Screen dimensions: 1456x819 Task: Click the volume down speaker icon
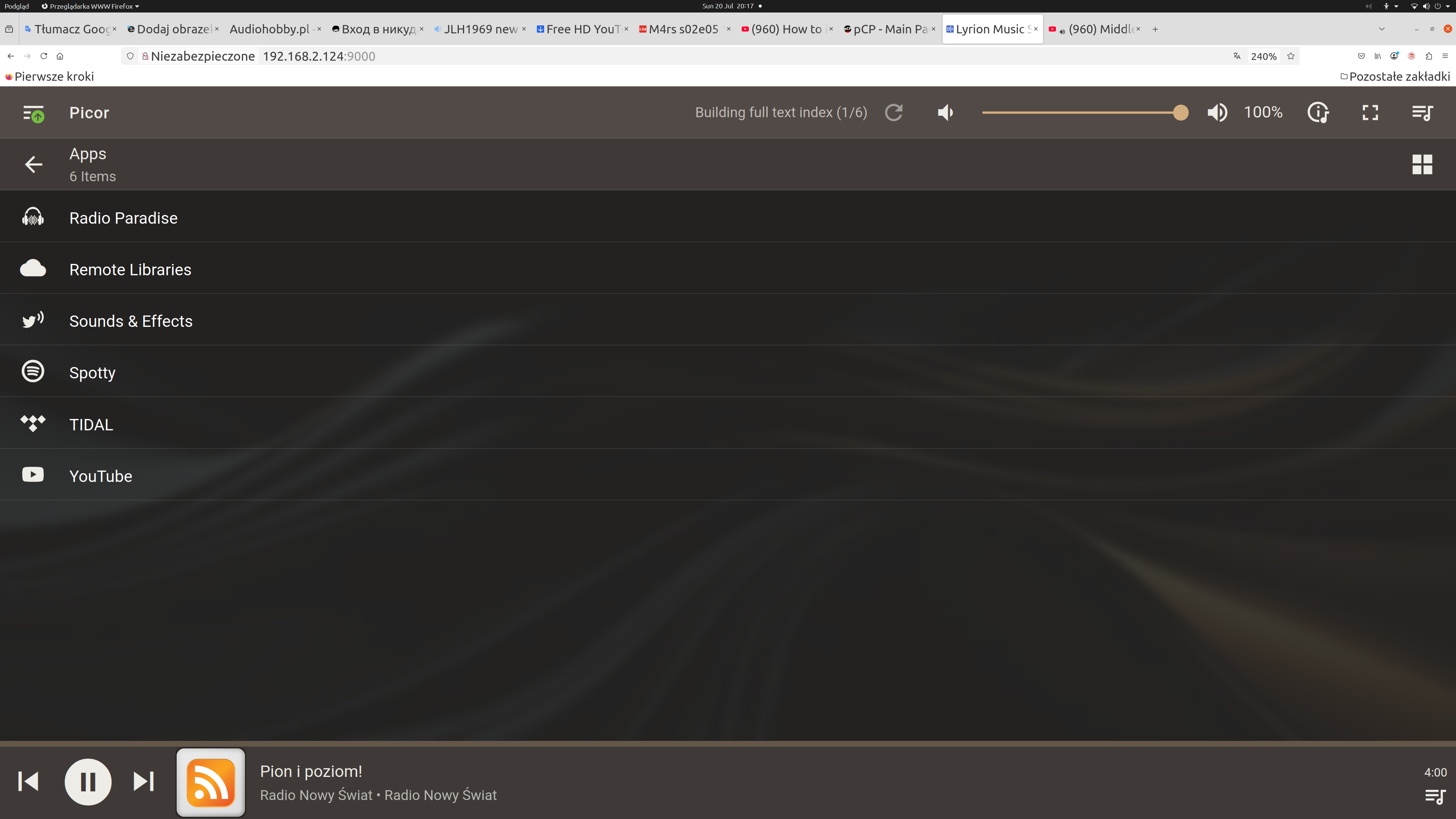(x=945, y=113)
